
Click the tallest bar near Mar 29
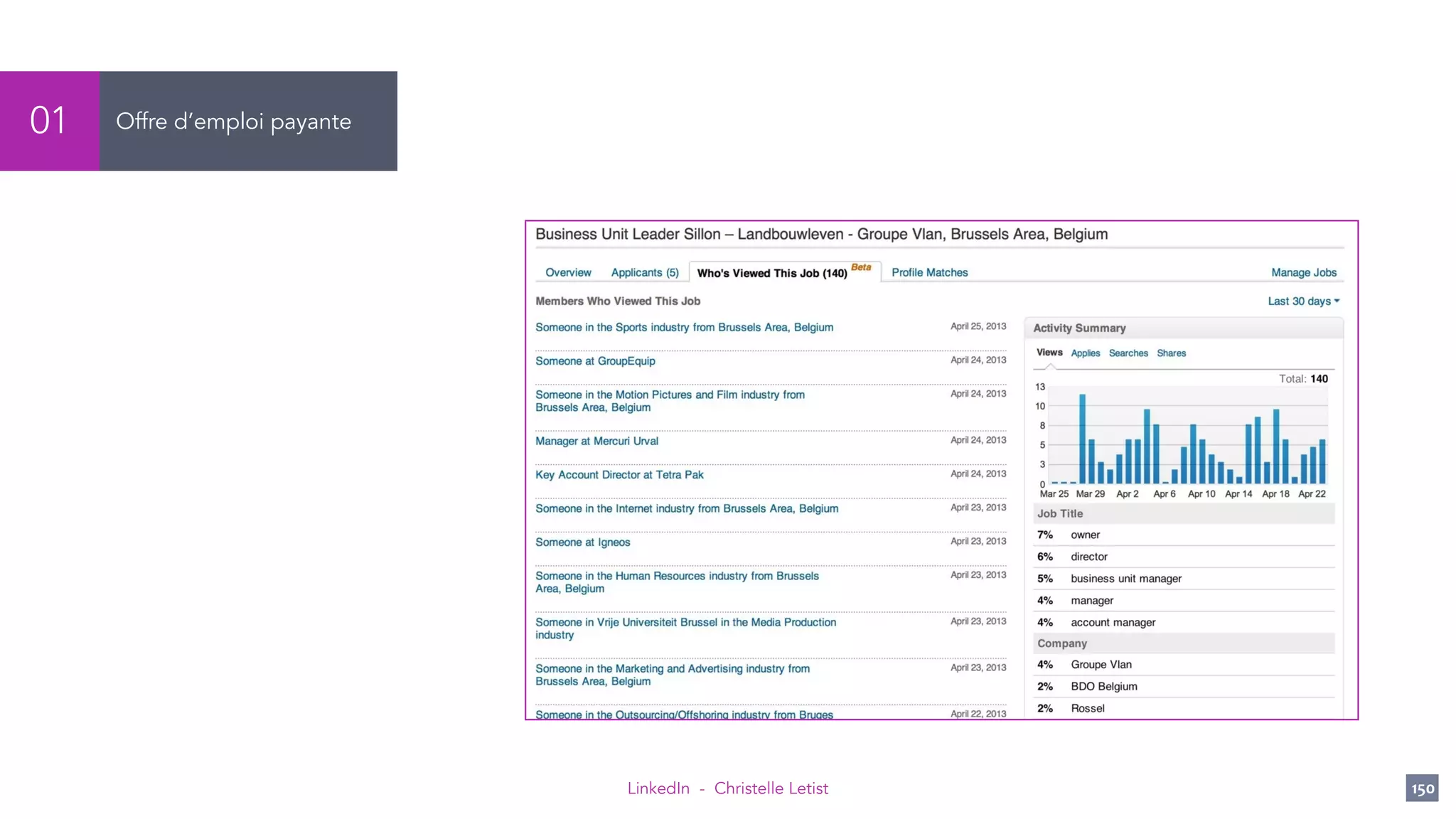(x=1082, y=441)
